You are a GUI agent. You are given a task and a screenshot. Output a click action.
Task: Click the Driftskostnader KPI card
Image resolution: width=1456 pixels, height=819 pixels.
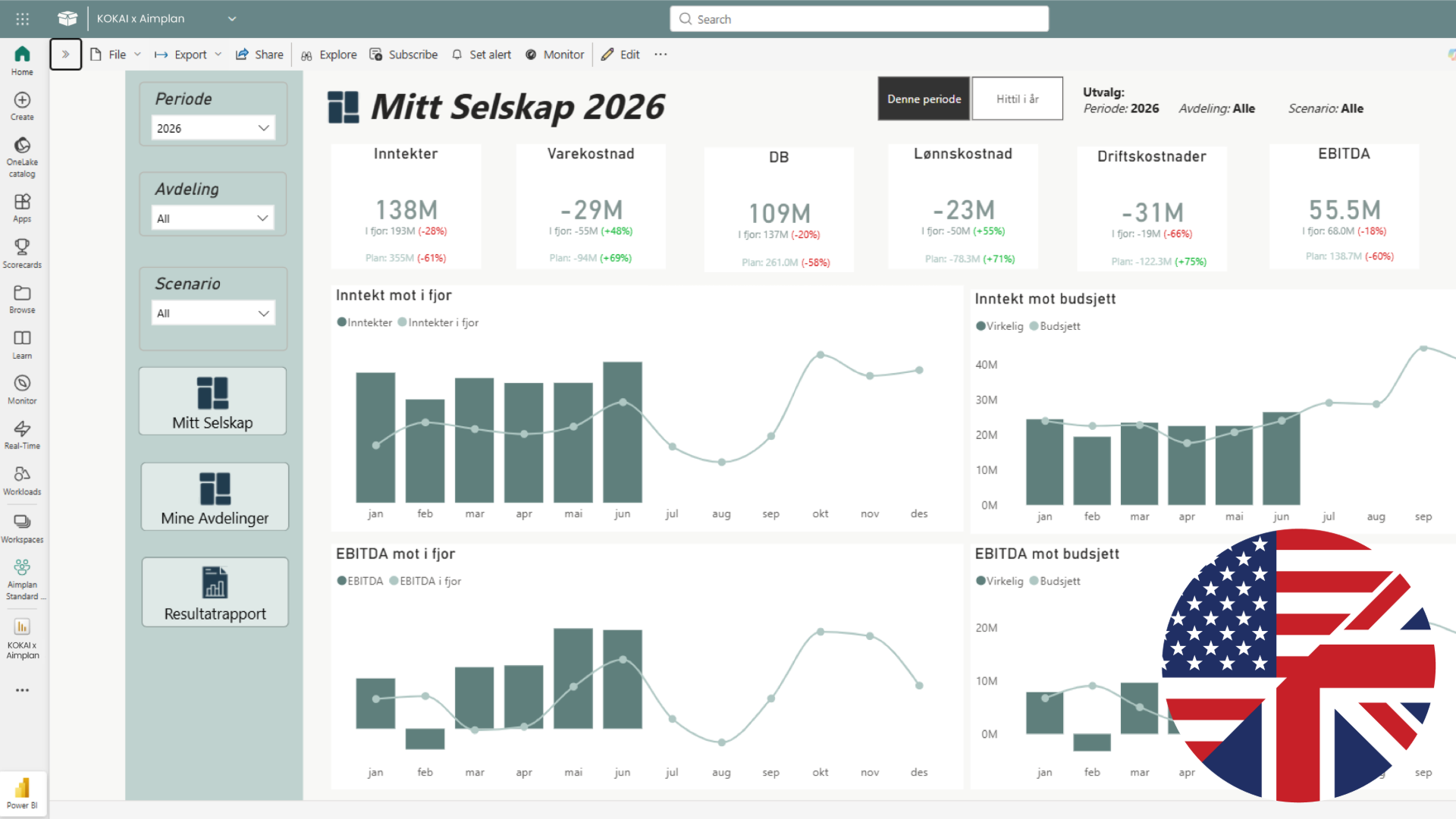(x=1151, y=209)
